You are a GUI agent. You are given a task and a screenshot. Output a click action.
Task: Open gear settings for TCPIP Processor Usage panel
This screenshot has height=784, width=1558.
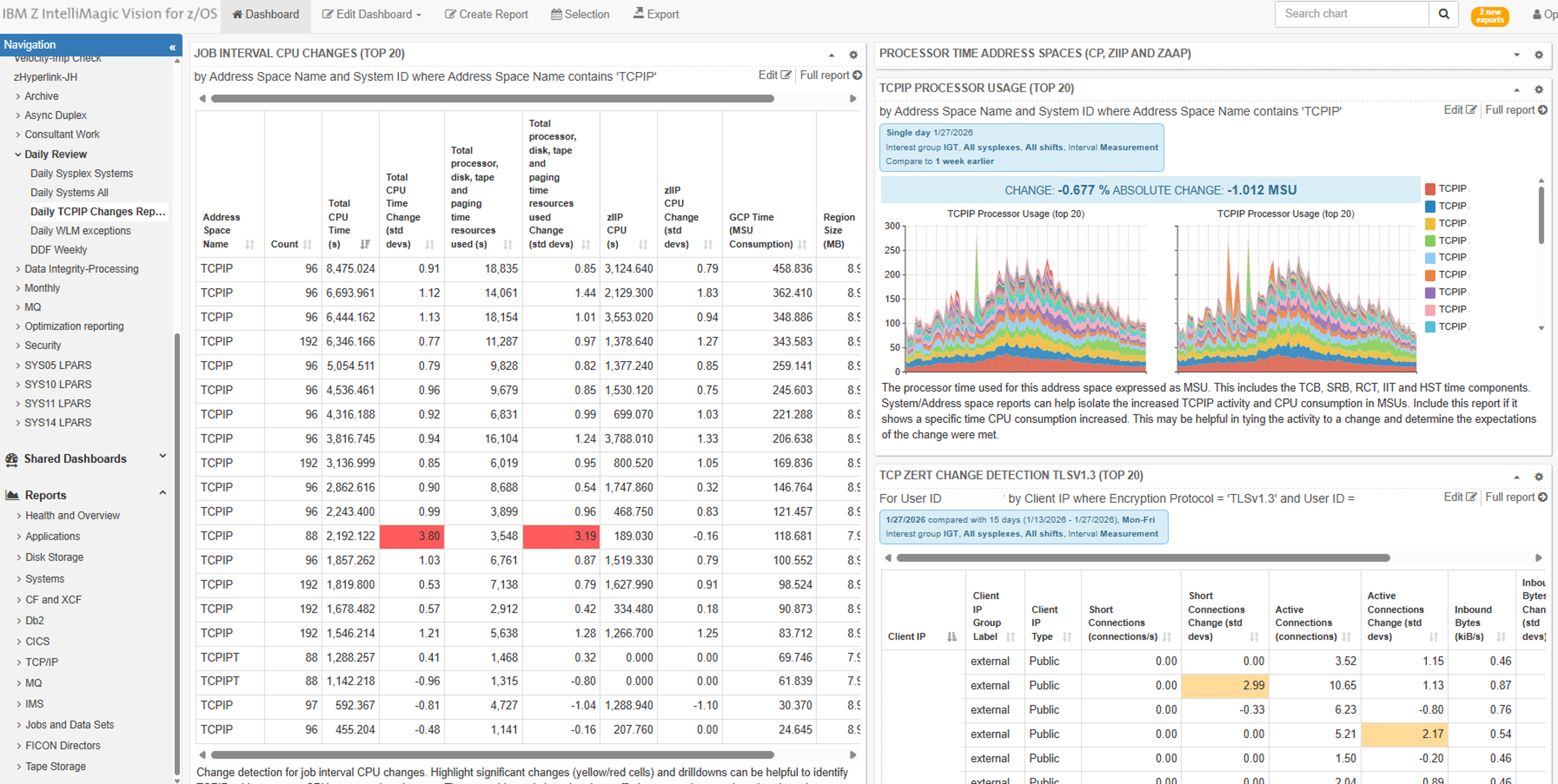pos(1539,90)
